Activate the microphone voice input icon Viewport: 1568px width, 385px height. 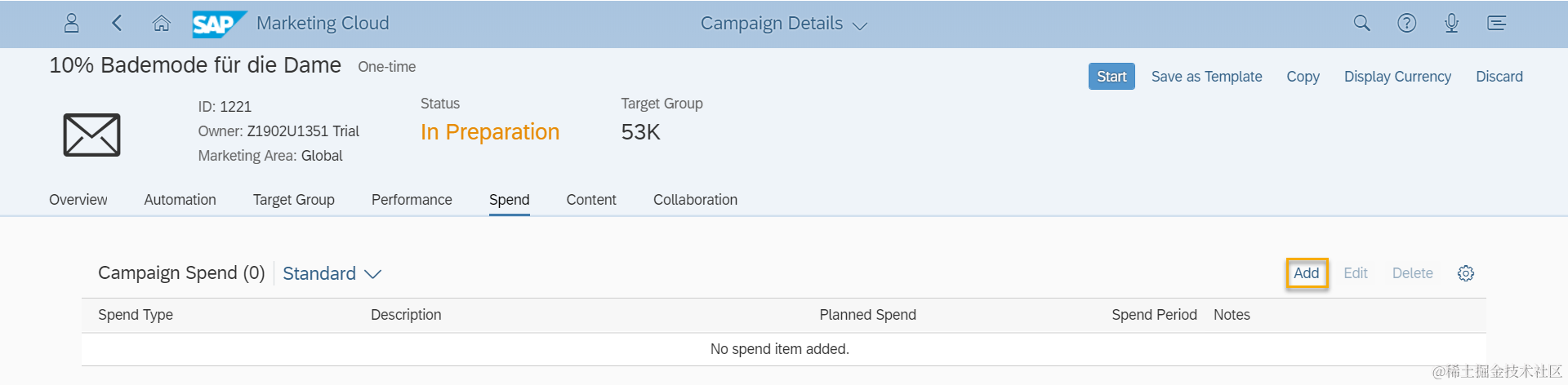(1451, 23)
